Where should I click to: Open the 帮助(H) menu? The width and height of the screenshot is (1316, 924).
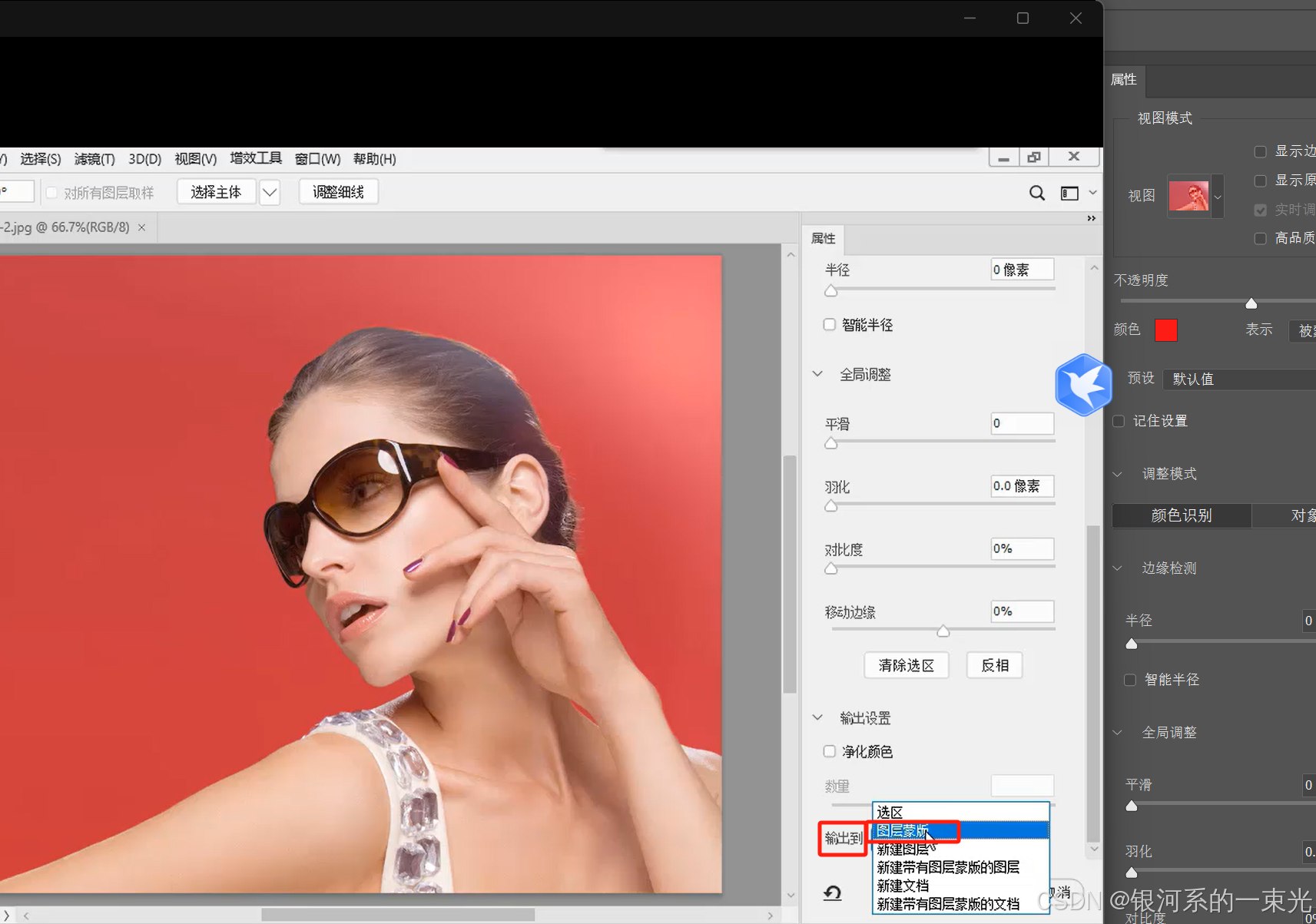click(375, 159)
